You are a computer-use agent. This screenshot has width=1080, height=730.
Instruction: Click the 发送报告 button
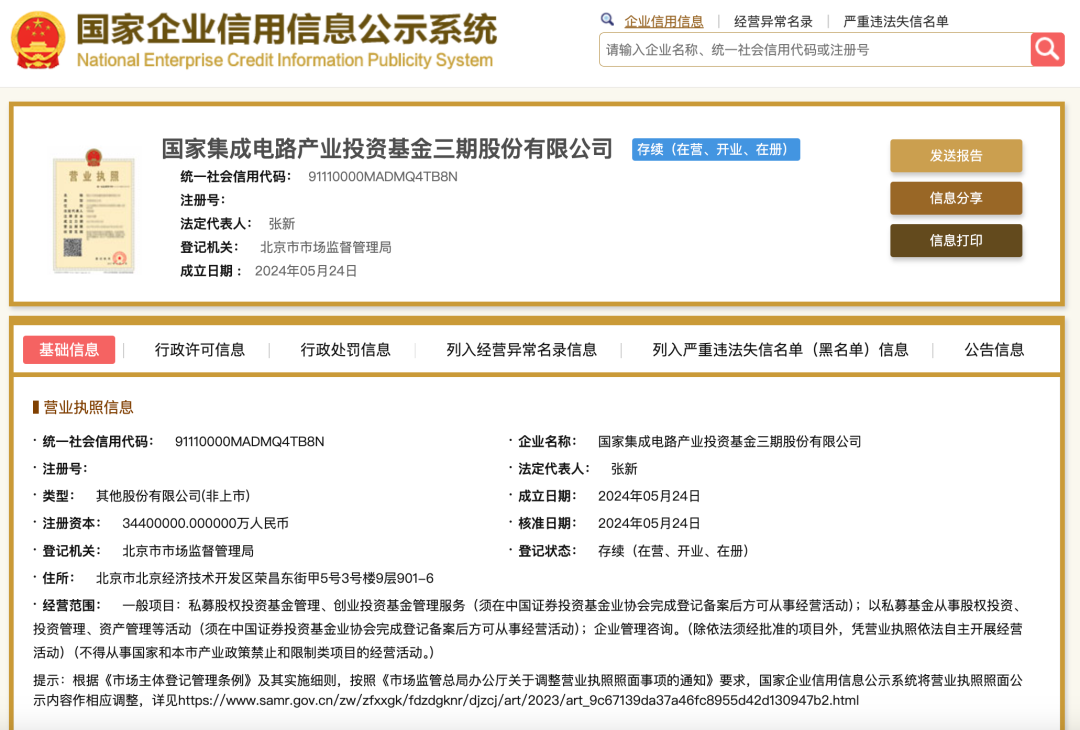pyautogui.click(x=955, y=156)
